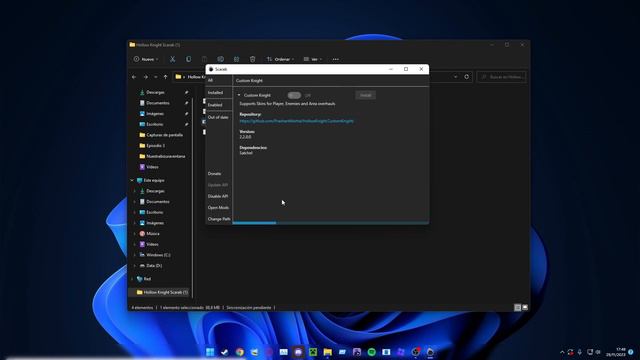The image size is (640, 360).
Task: Go up one folder with the up arrow
Action: (165, 77)
